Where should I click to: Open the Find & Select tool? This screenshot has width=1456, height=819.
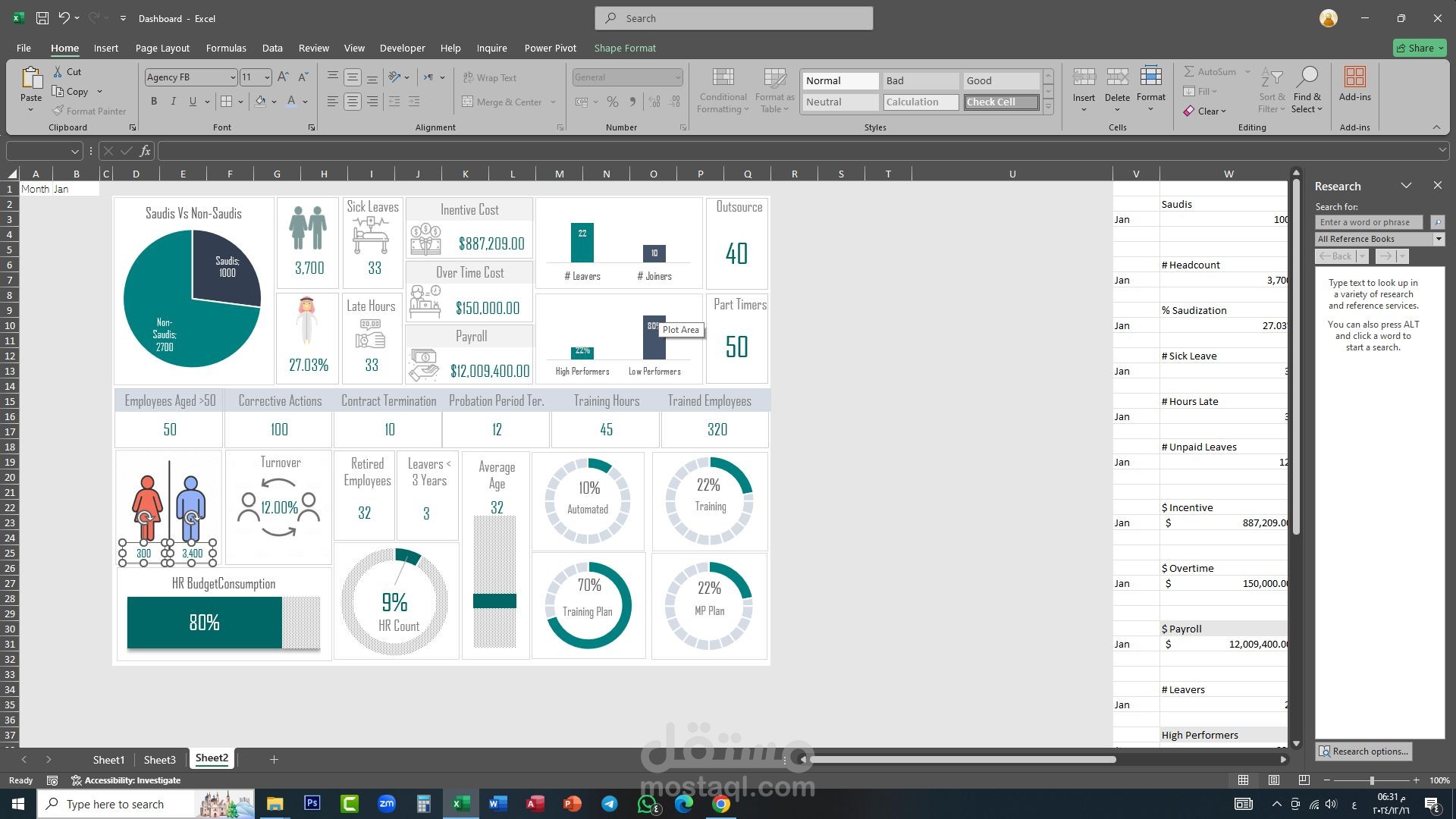coord(1307,91)
